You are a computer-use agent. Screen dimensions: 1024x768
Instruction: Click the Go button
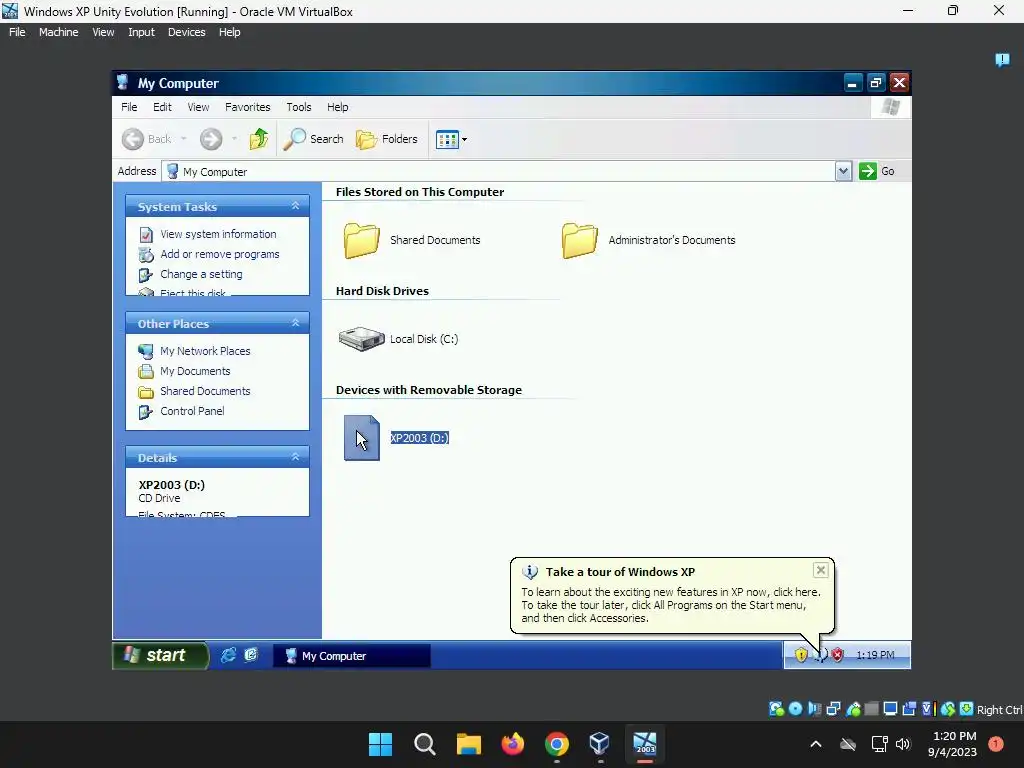coord(877,171)
